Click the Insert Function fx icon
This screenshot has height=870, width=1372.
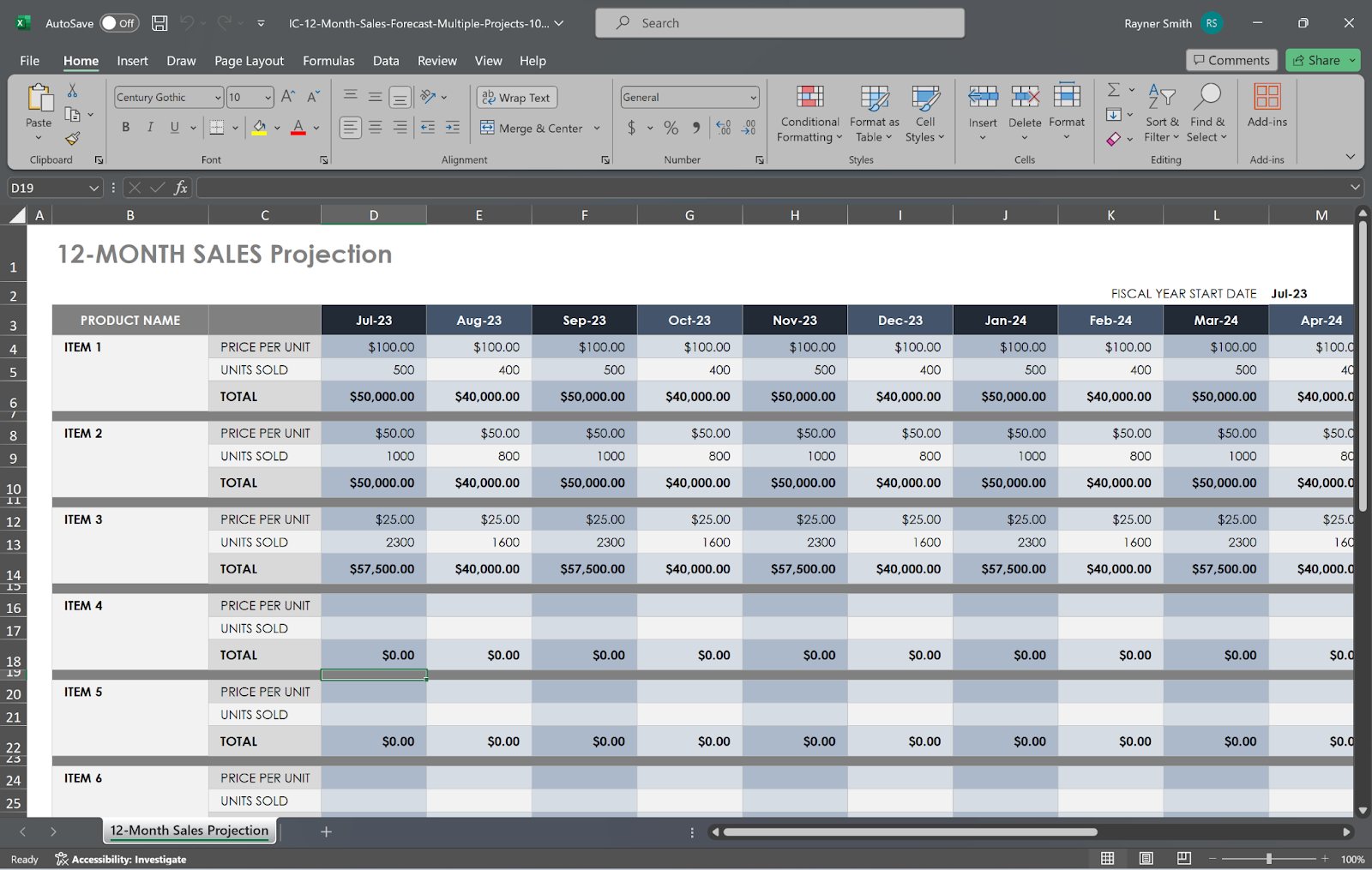(x=180, y=188)
